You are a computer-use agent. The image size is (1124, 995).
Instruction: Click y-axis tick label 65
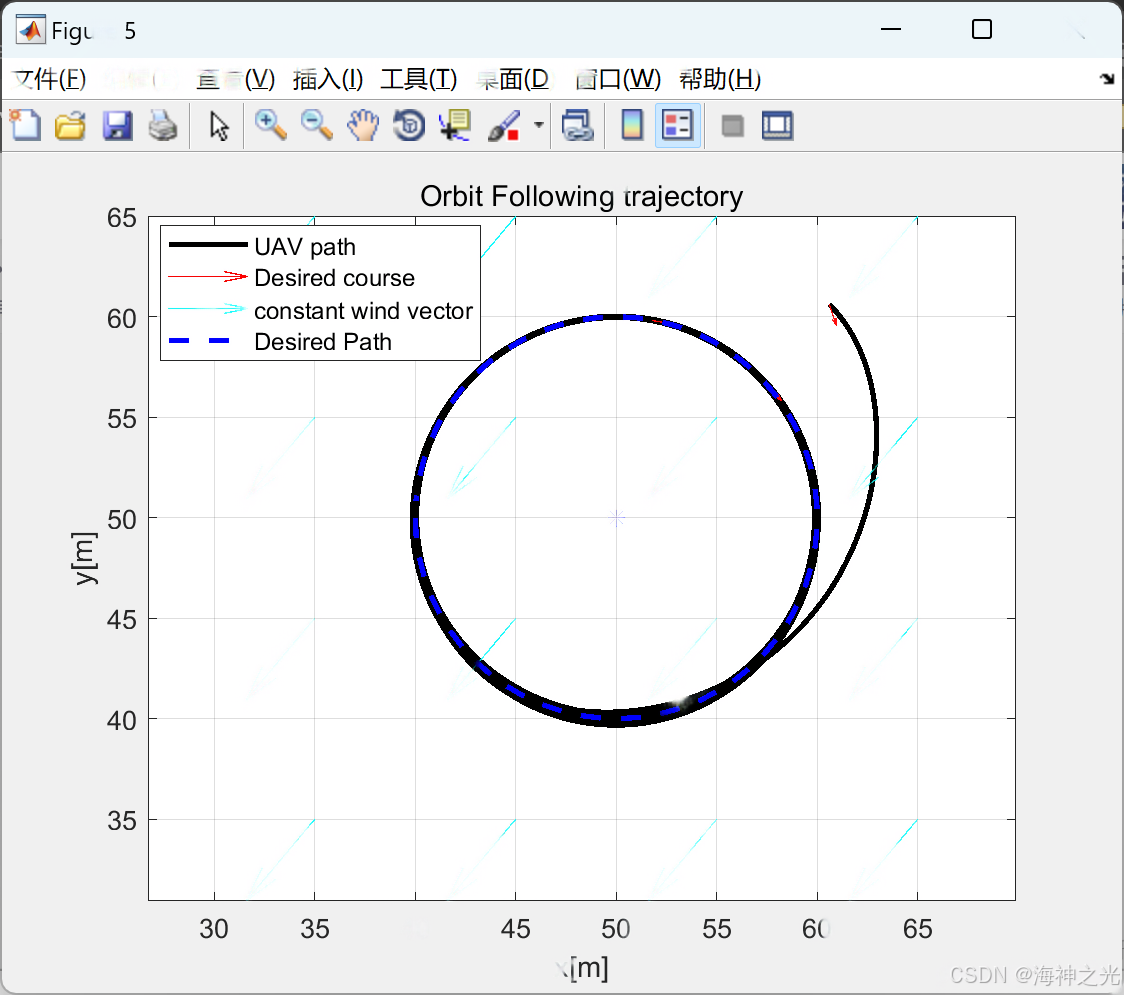[x=121, y=218]
